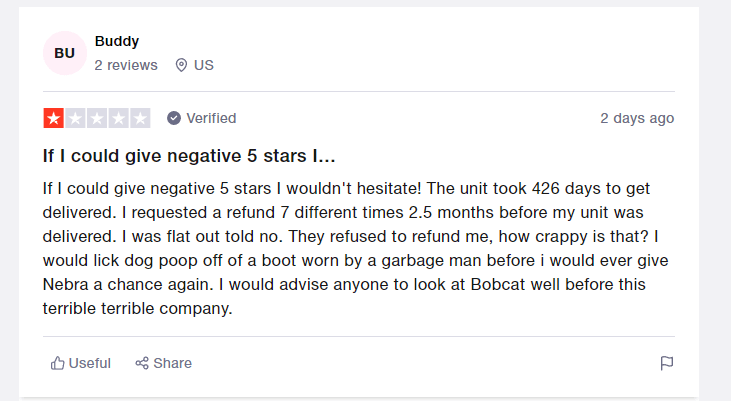Click the thumbs-up Useful icon
Viewport: 731px width, 401px height.
click(x=58, y=363)
